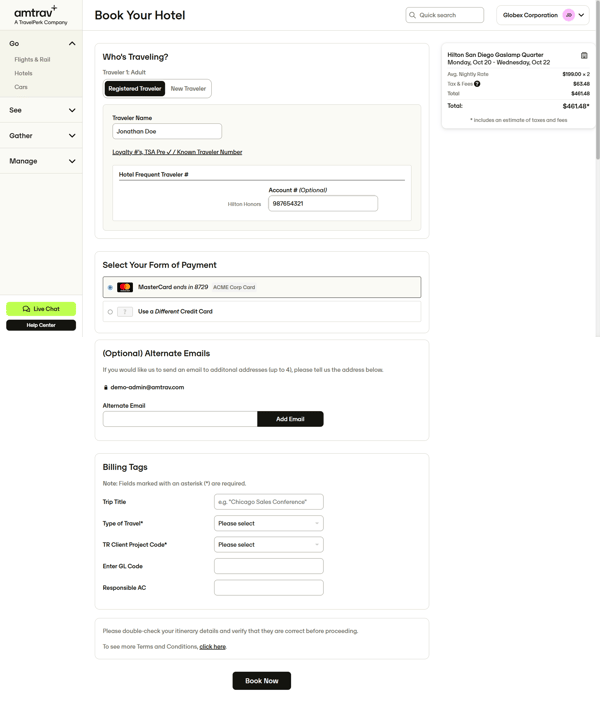
Task: Click the Quick search magnifier icon
Action: (x=412, y=15)
